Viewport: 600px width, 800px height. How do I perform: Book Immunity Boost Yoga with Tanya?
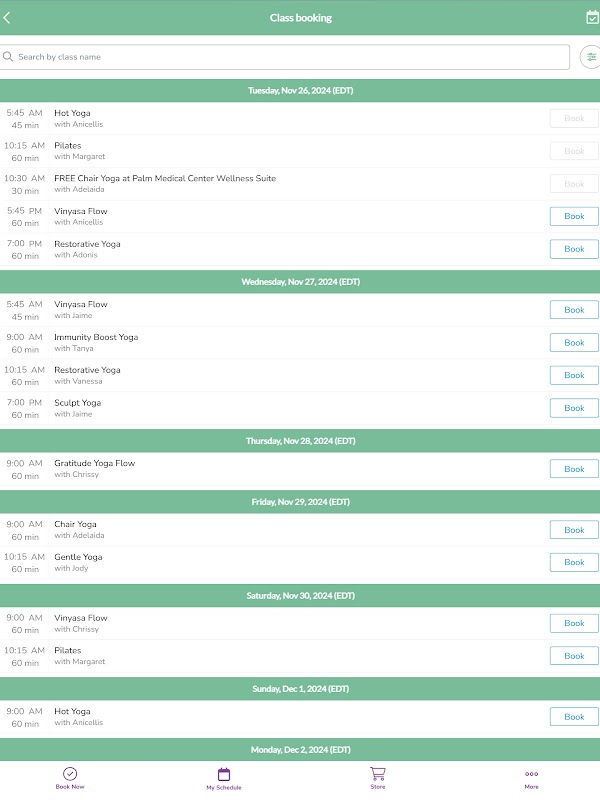(574, 343)
